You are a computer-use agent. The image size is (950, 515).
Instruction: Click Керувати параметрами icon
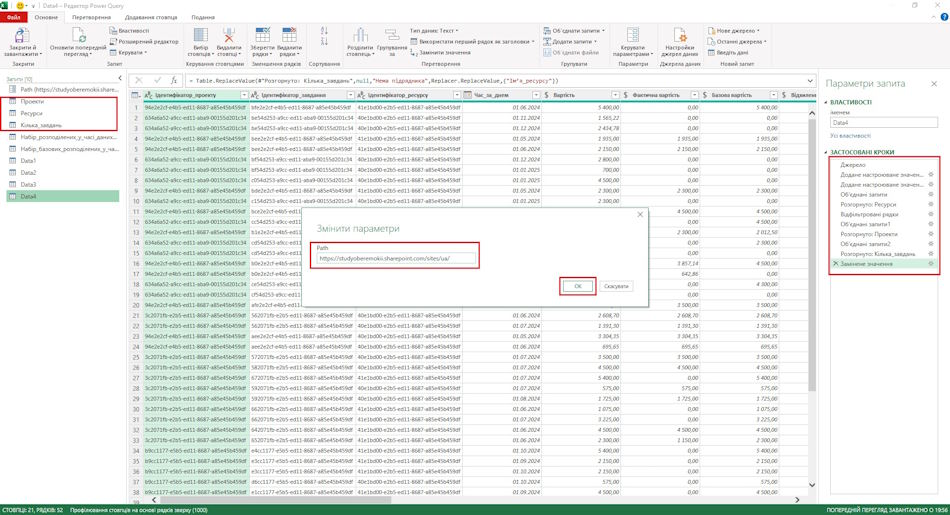tap(633, 35)
